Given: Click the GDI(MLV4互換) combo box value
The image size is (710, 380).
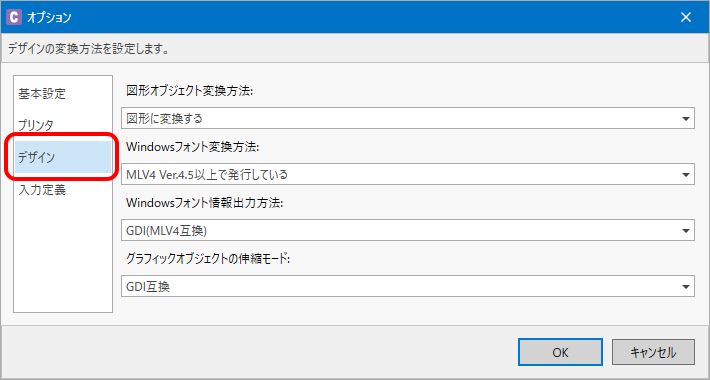Looking at the screenshot, I should (408, 231).
